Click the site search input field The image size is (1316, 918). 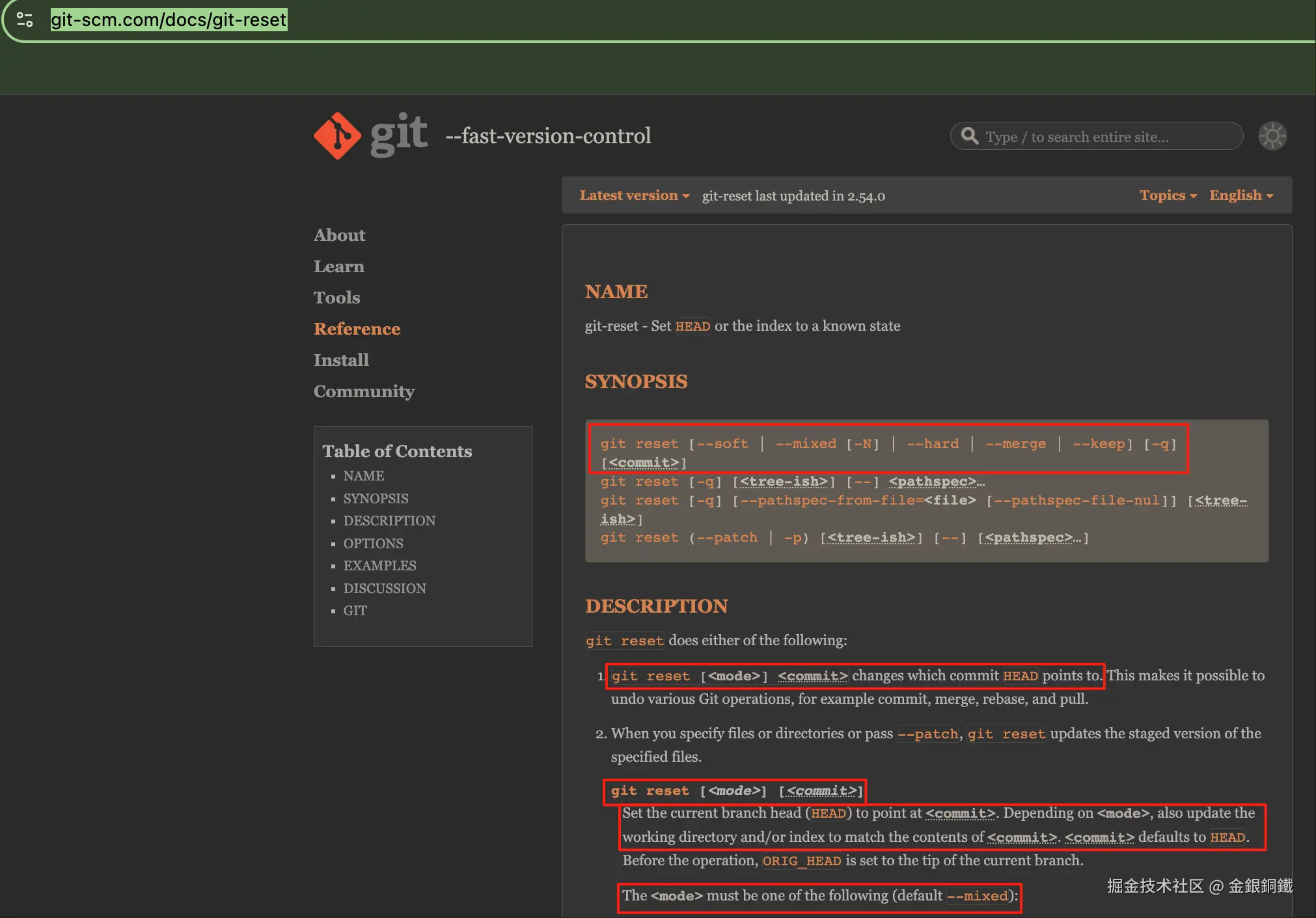point(1097,136)
